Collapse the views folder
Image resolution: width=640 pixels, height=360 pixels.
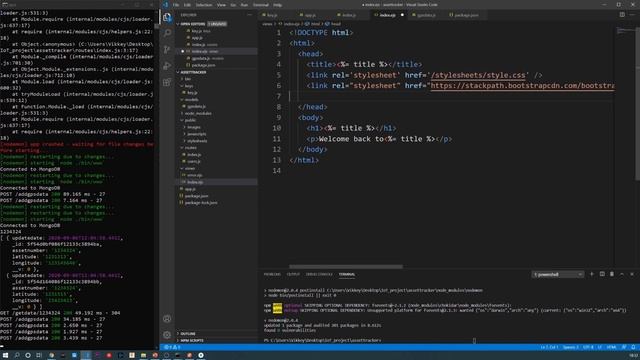[189, 168]
